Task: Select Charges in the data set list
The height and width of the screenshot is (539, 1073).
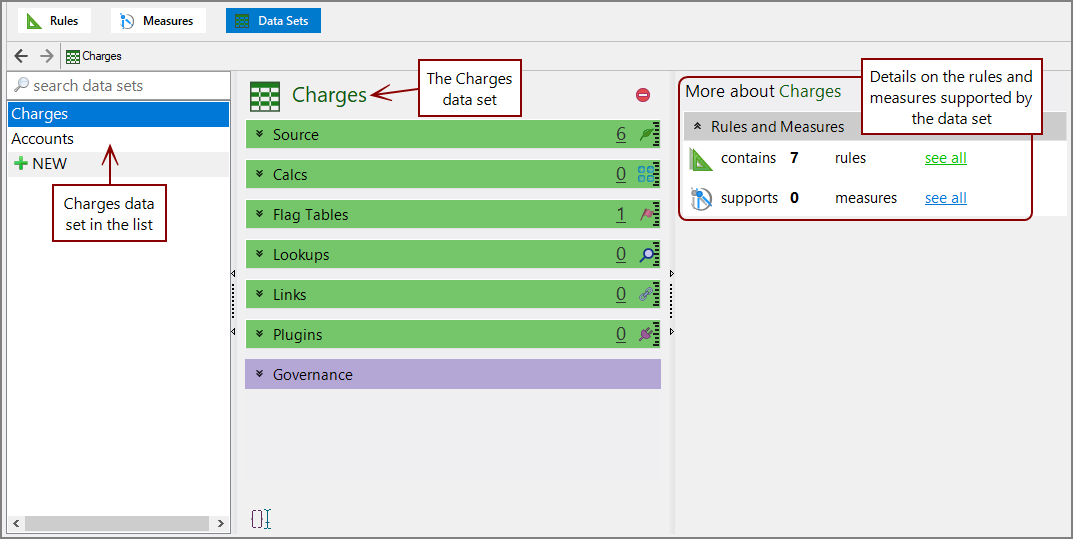Action: click(x=118, y=114)
